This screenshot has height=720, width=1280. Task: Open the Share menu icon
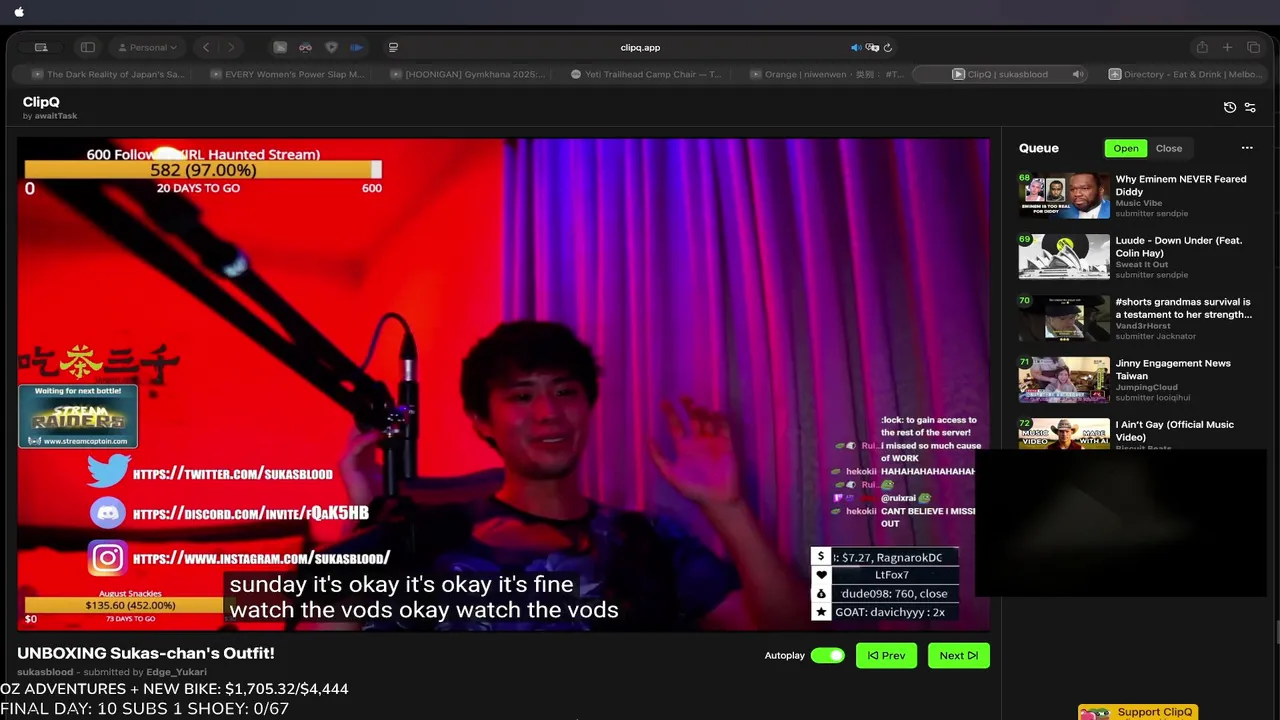(1202, 47)
